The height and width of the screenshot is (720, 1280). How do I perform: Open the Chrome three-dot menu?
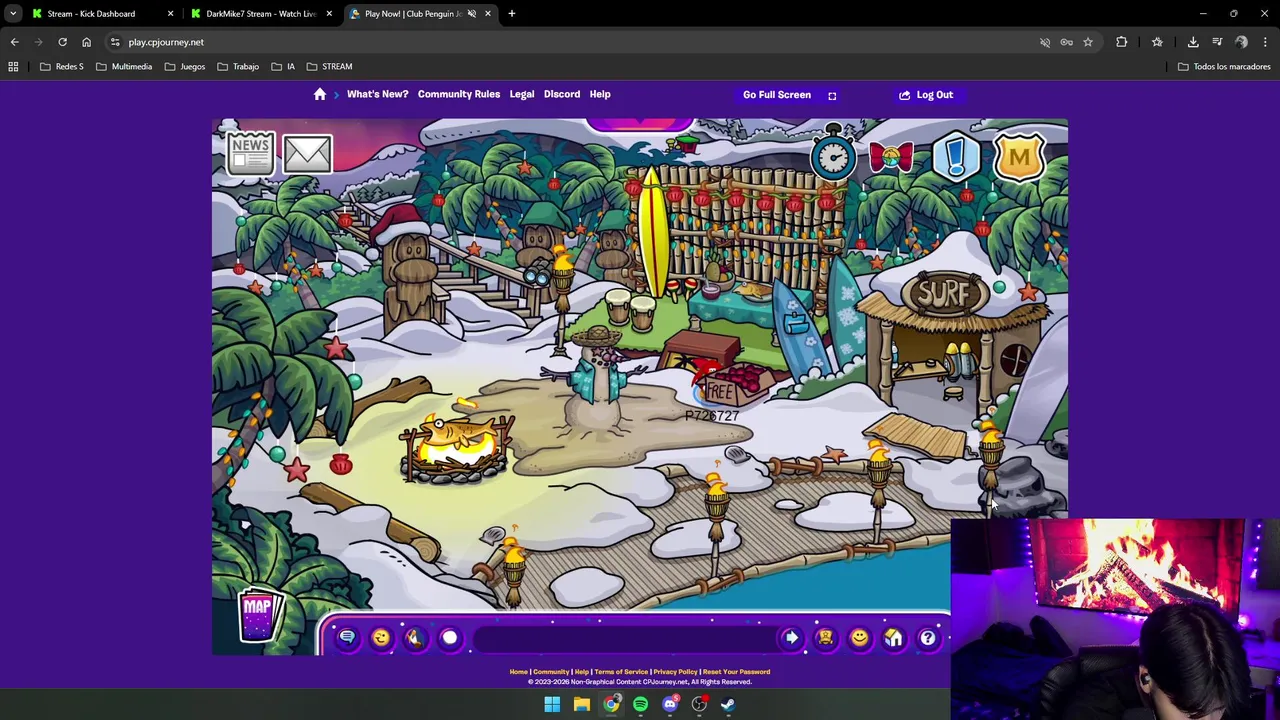(1265, 42)
